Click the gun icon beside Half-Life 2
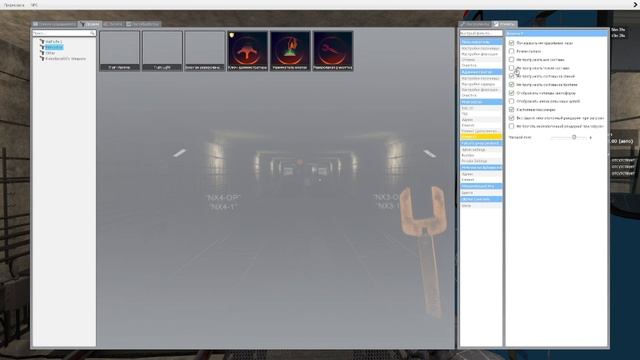The width and height of the screenshot is (640, 360). (x=42, y=42)
